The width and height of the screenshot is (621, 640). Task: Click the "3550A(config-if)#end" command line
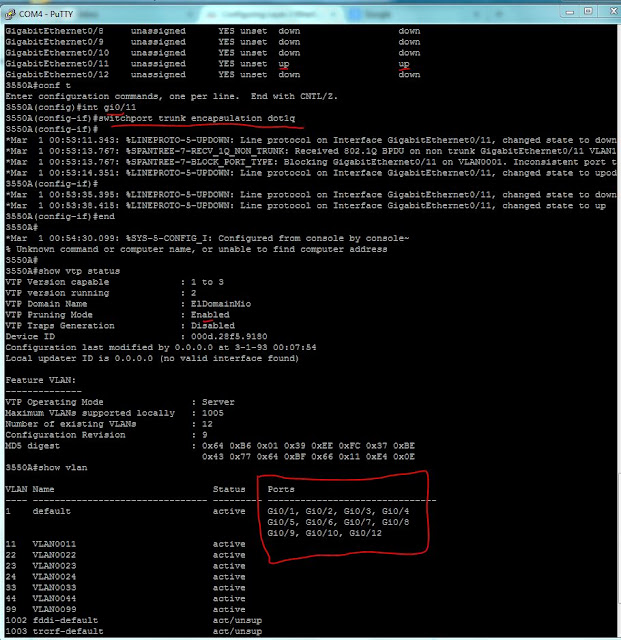point(60,217)
